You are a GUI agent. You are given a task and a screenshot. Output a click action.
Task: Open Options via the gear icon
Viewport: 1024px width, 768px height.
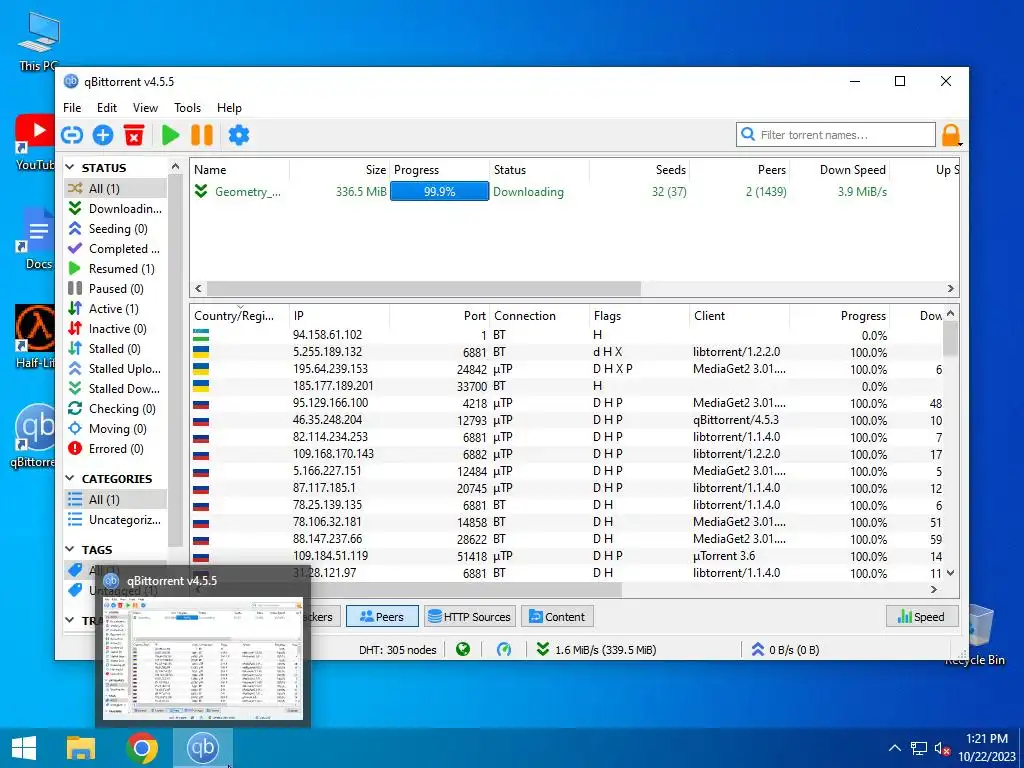[238, 135]
